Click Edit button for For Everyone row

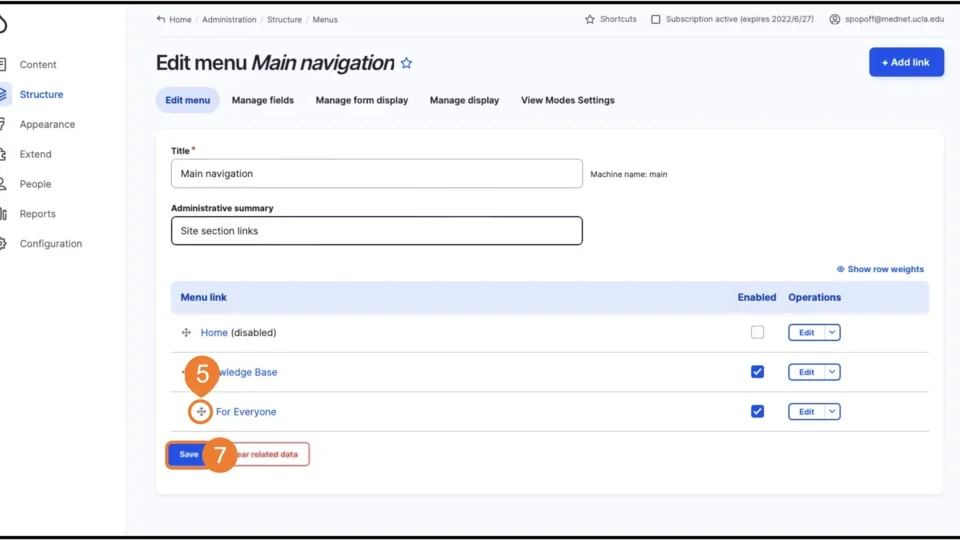[x=806, y=411]
